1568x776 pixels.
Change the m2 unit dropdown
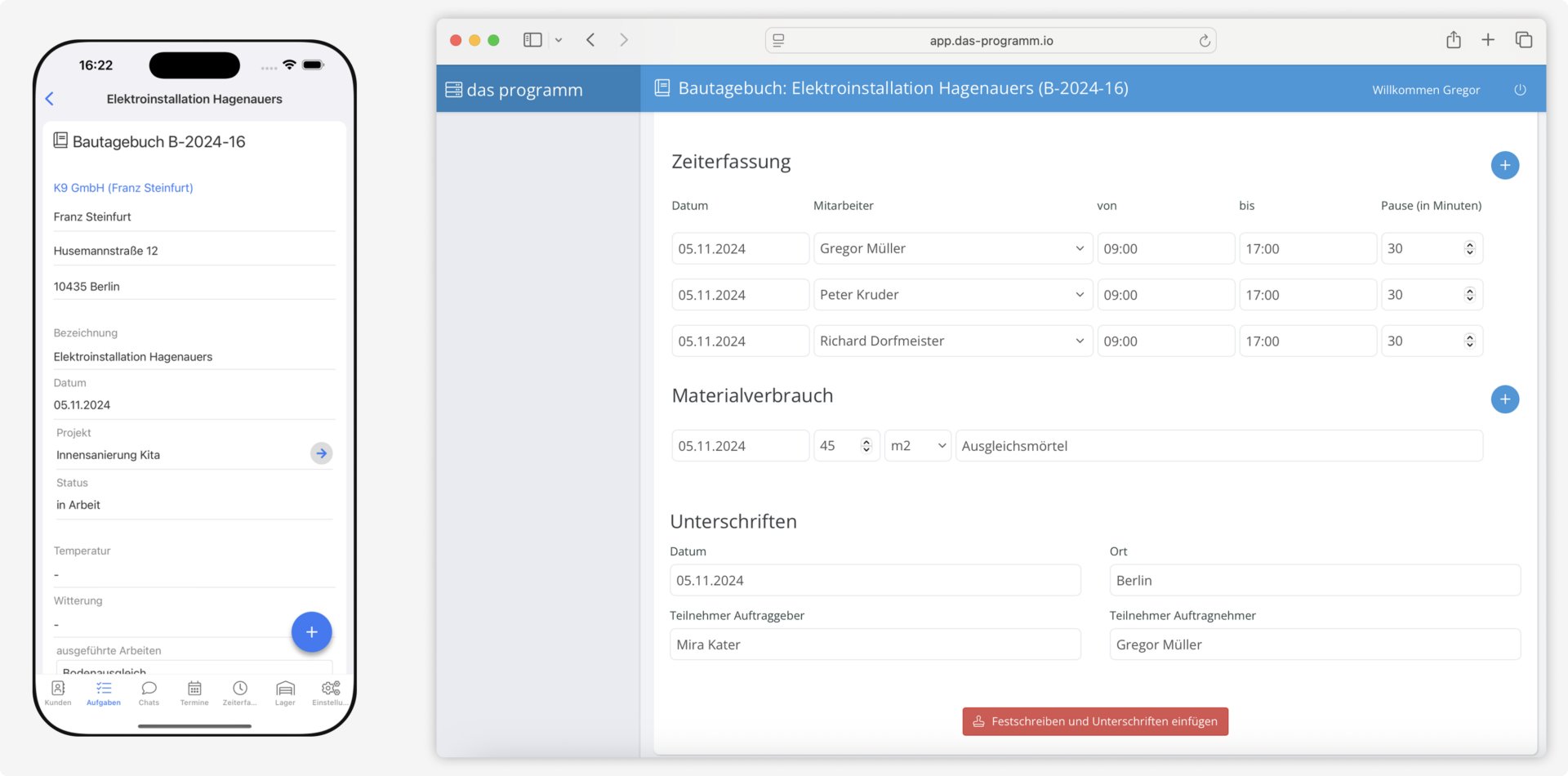pyautogui.click(x=917, y=446)
